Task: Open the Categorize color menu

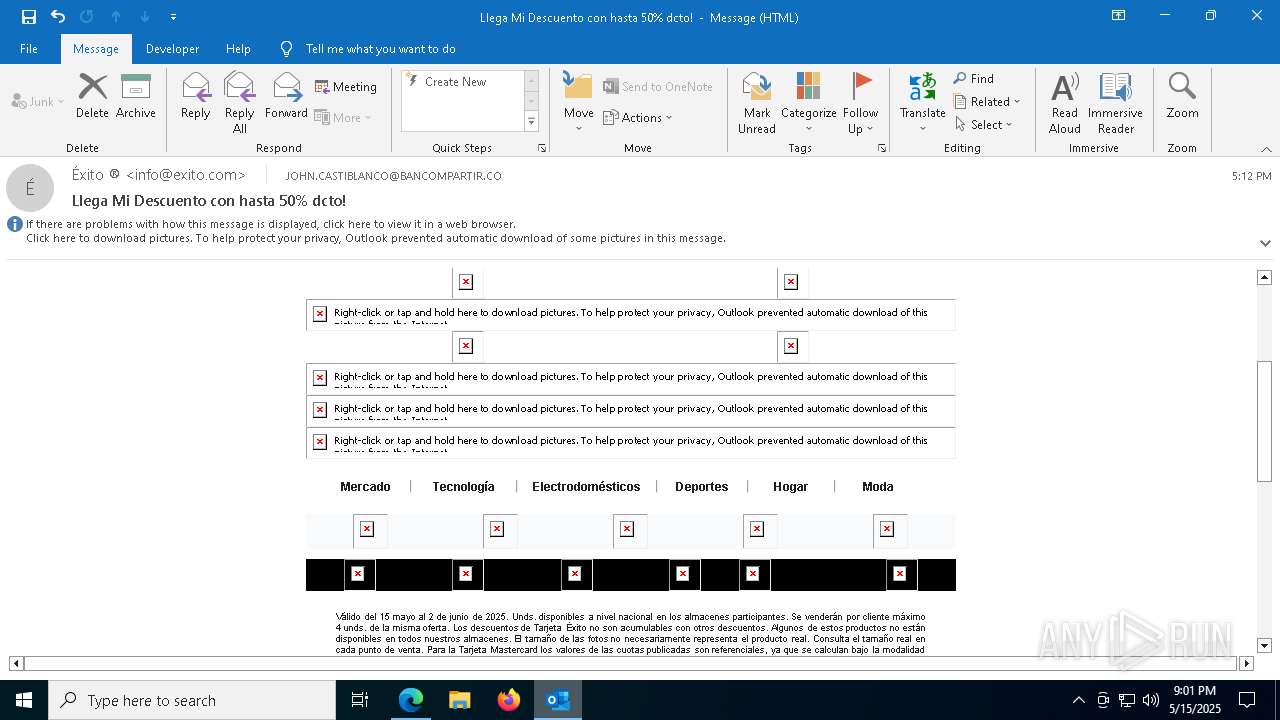Action: 809,102
